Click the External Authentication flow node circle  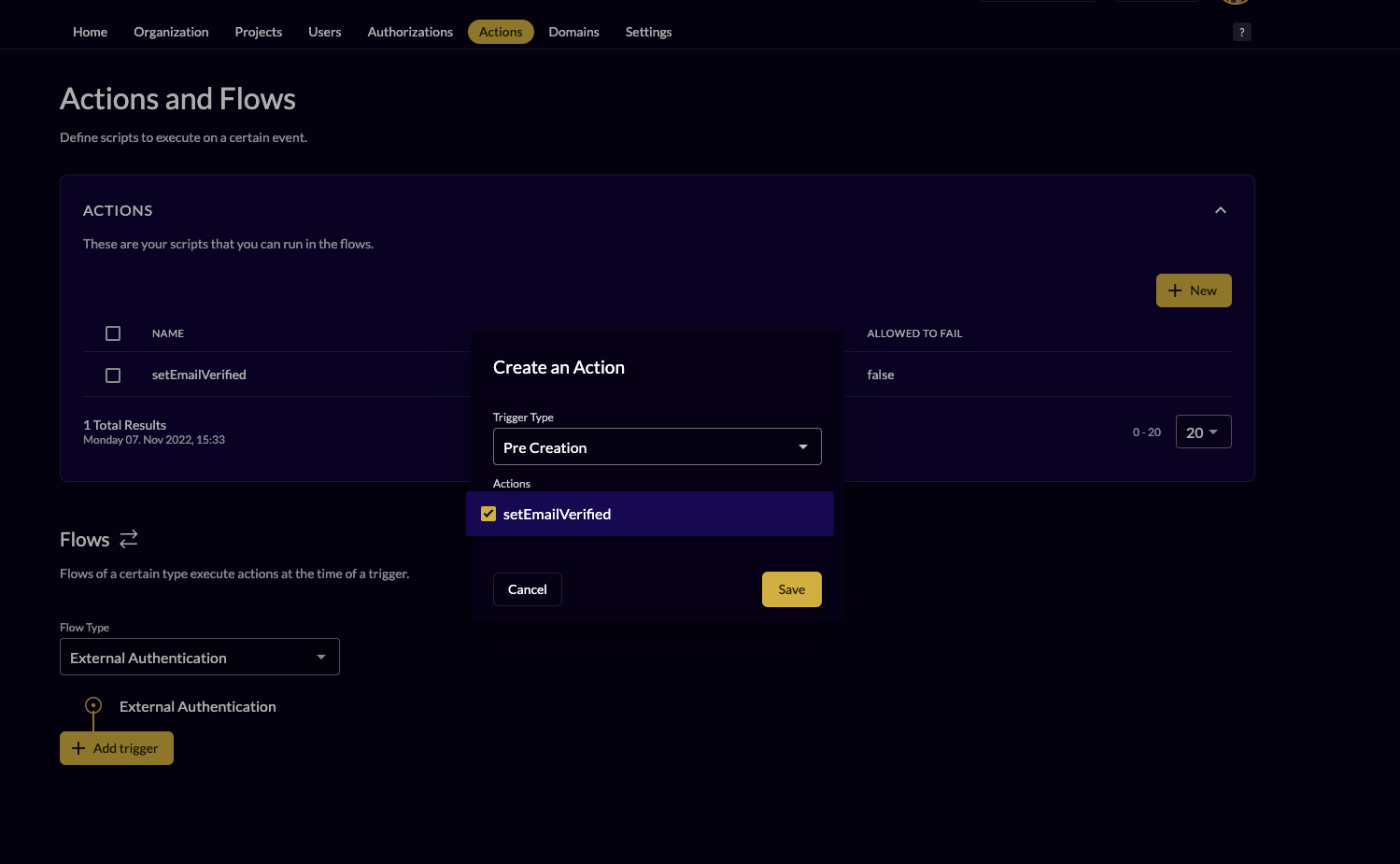pos(93,706)
